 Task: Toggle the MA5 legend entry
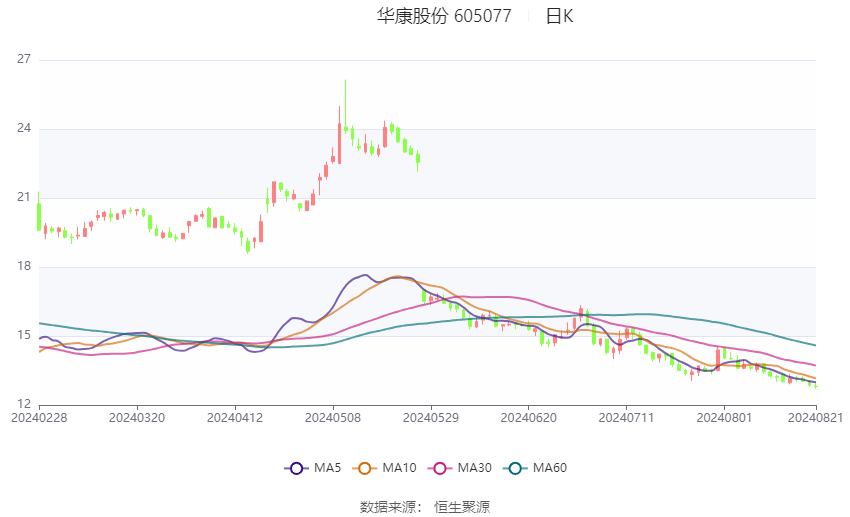(313, 468)
